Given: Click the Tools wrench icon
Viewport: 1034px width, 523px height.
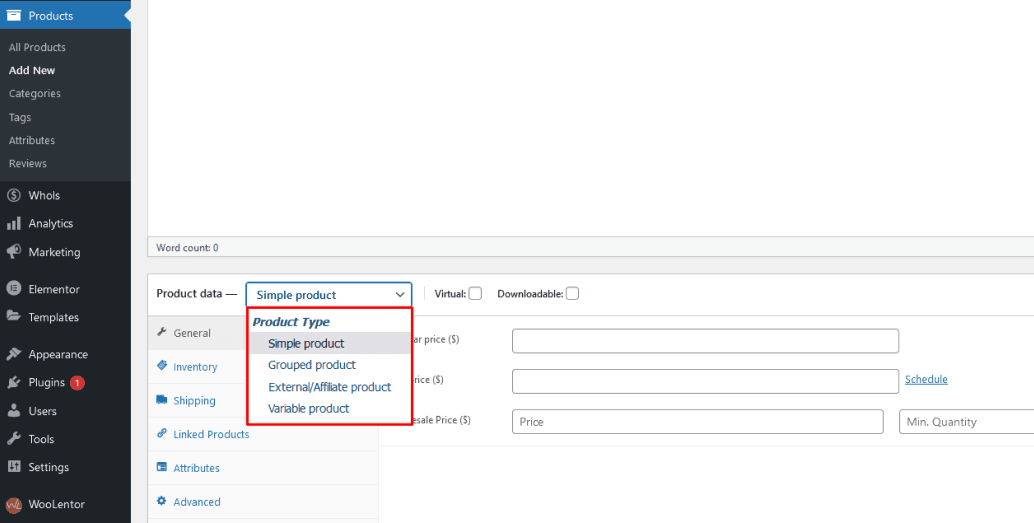Looking at the screenshot, I should [14, 439].
